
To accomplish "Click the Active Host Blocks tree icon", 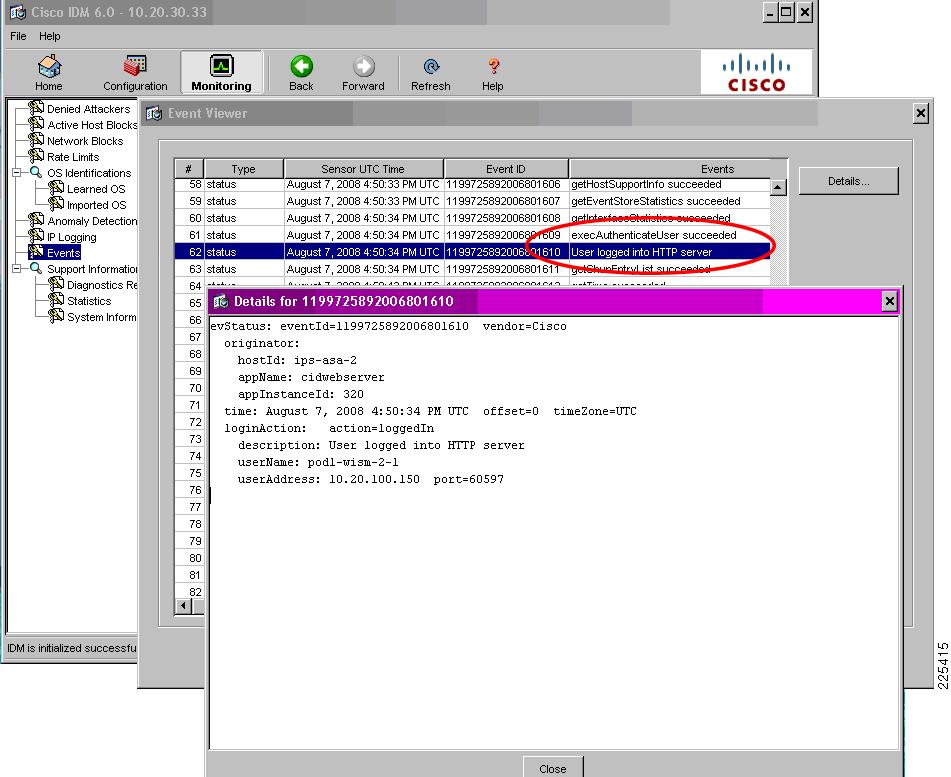I will point(36,124).
